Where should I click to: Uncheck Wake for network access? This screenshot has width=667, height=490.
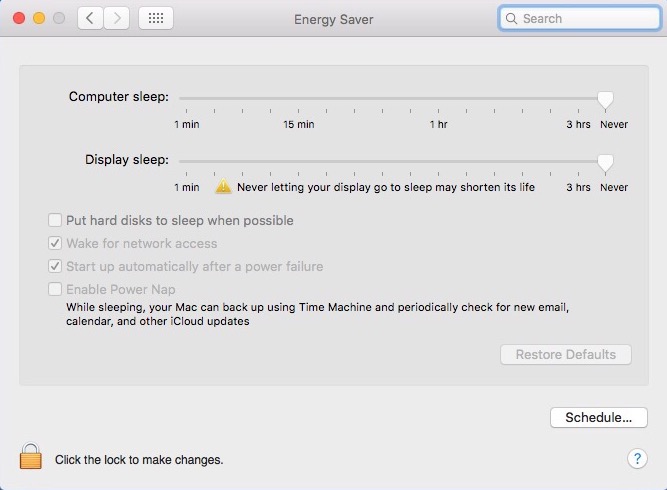[x=55, y=243]
